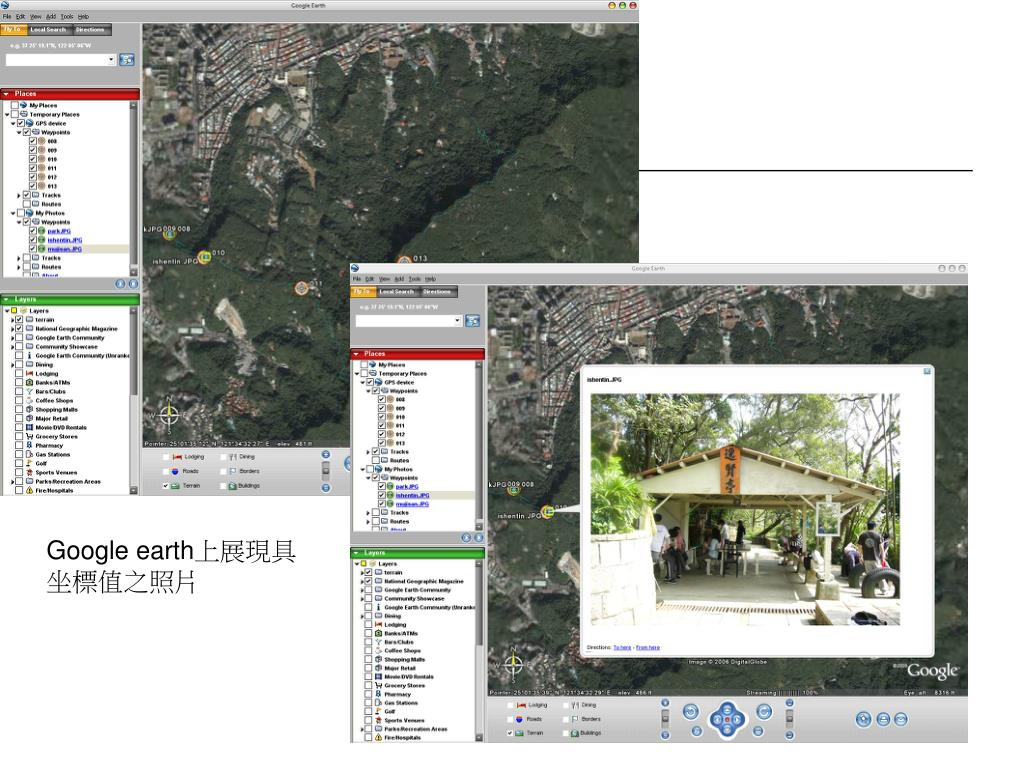Uncheck waypoint 008 in back window Places panel
The height and width of the screenshot is (768, 1024).
point(33,141)
